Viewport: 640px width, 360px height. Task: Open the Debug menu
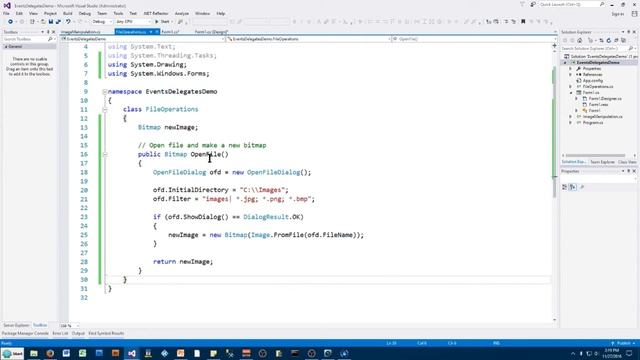84,13
